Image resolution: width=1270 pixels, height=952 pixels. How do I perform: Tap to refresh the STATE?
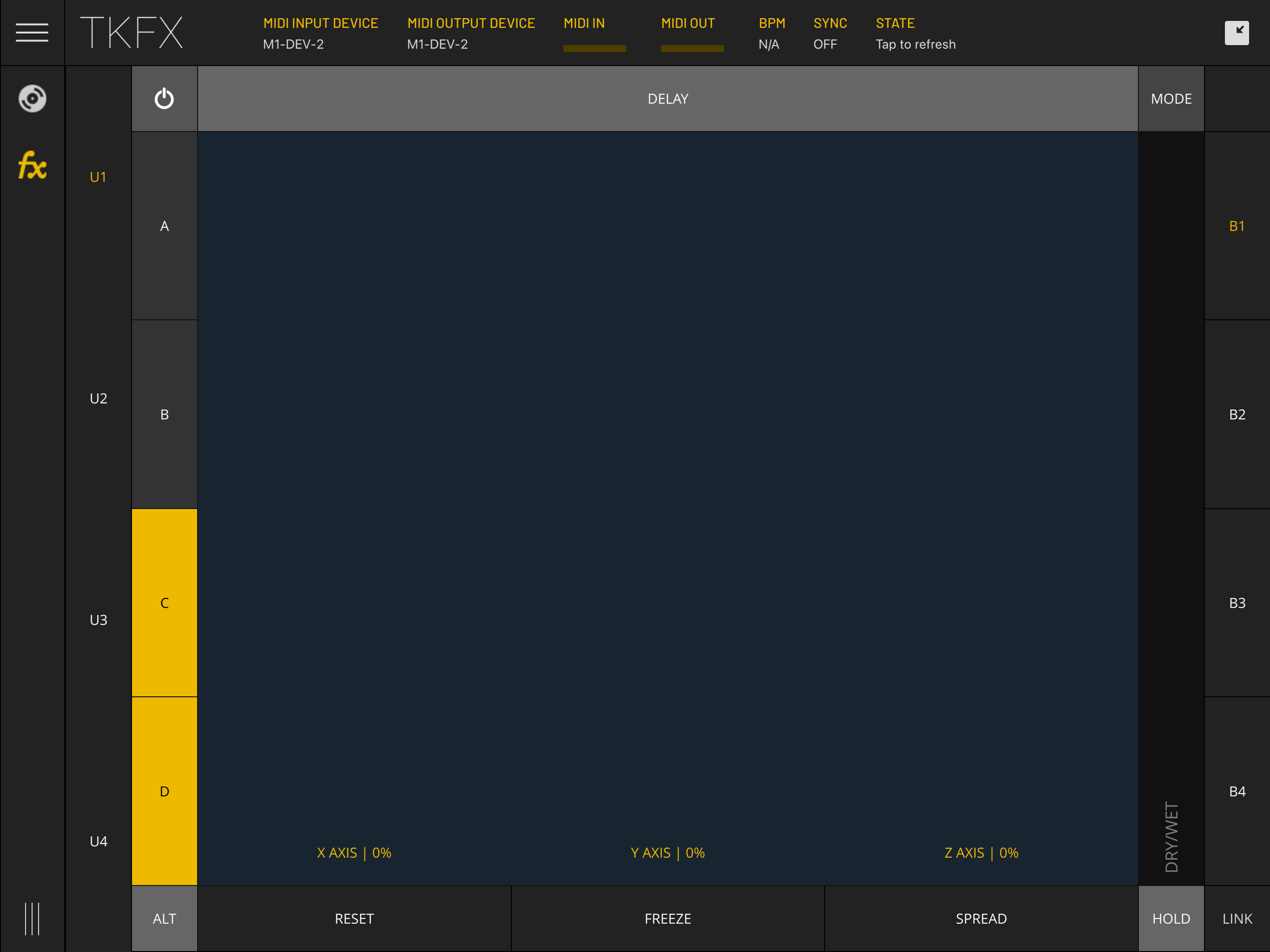click(915, 44)
